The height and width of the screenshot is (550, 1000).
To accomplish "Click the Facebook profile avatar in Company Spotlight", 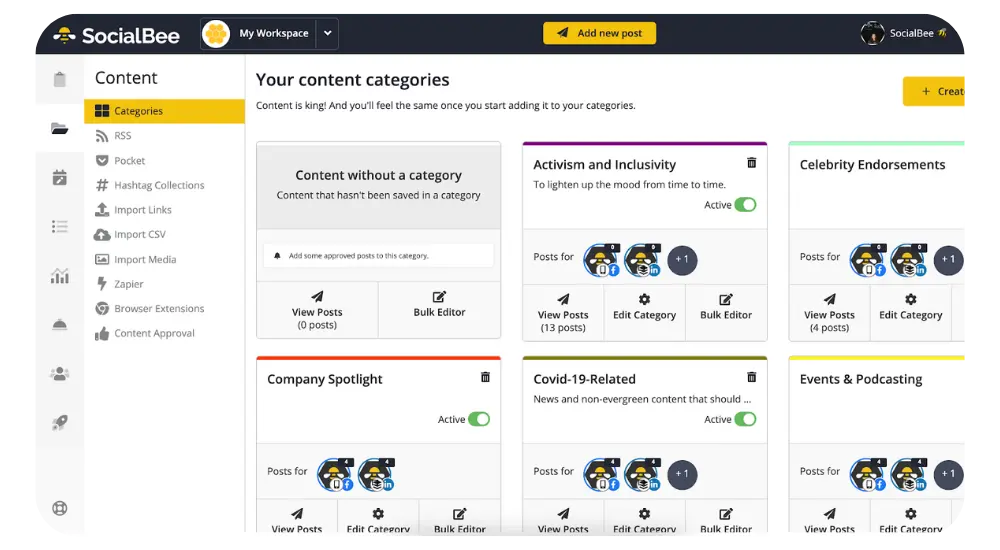I will coord(335,475).
